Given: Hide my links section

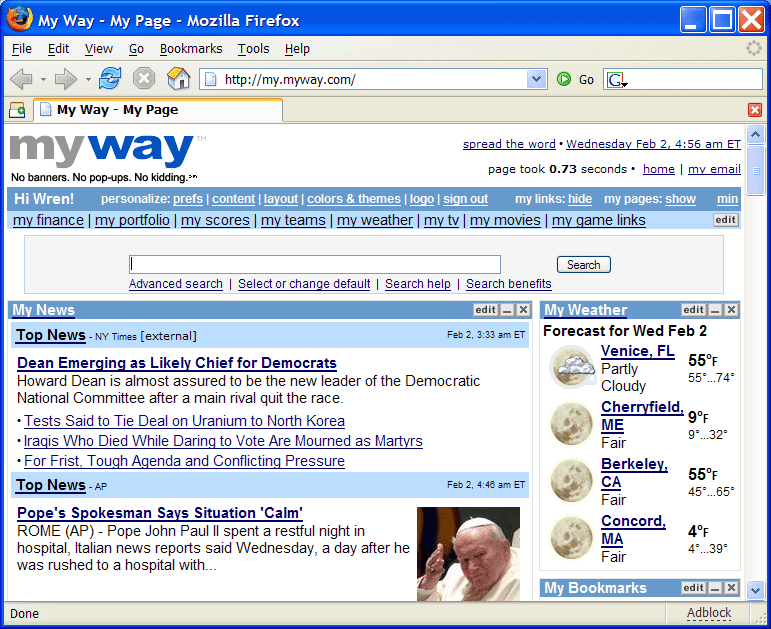Looking at the screenshot, I should click(580, 199).
